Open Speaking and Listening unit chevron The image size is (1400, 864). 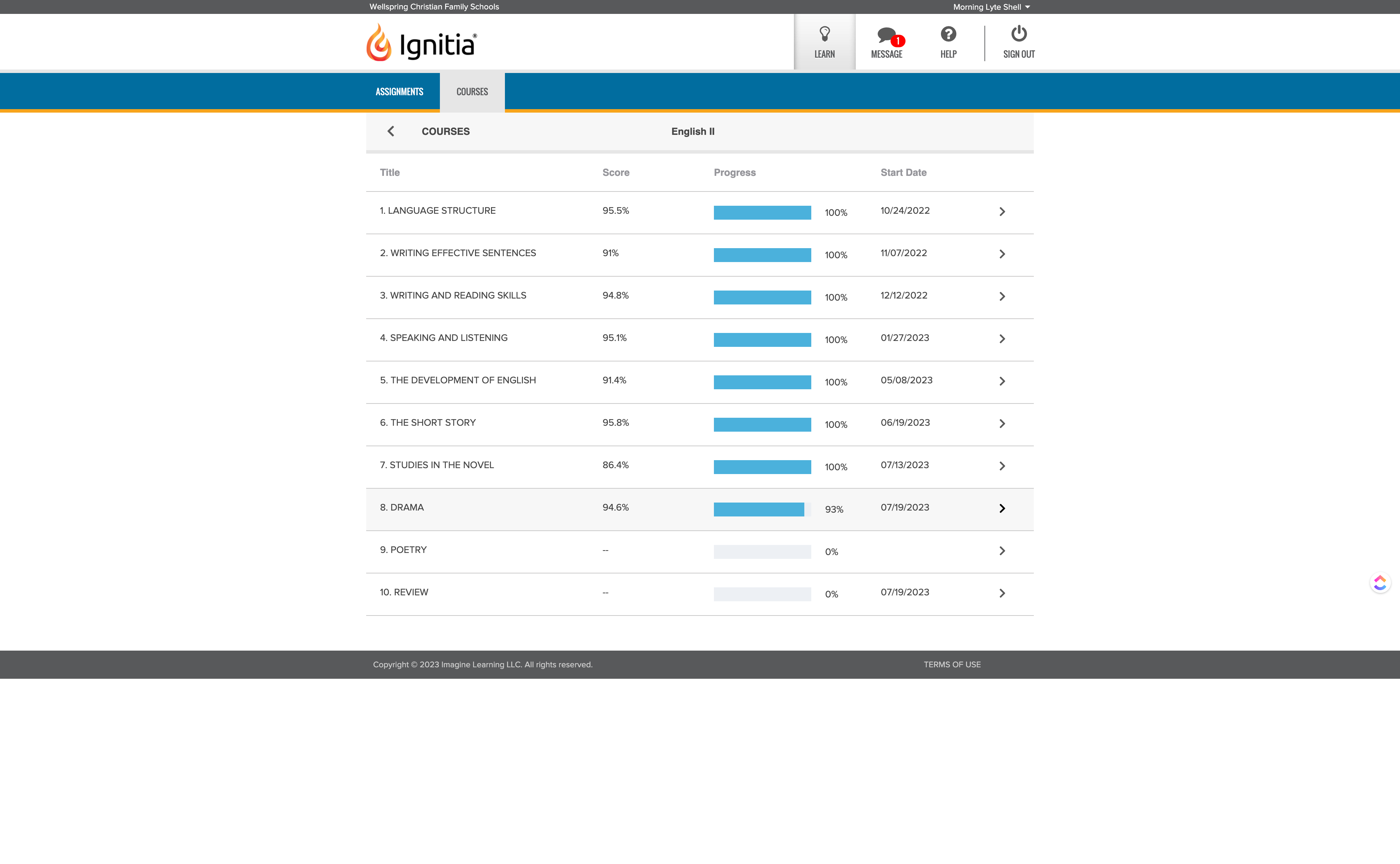click(x=1002, y=339)
